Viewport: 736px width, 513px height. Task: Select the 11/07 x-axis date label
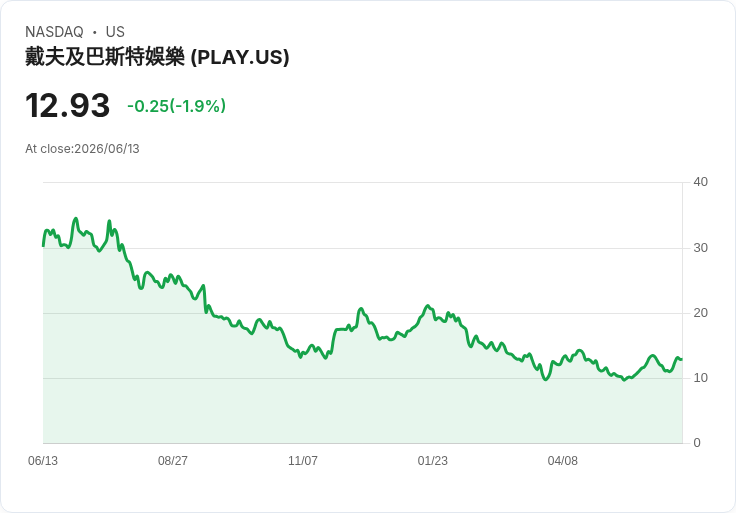pyautogui.click(x=303, y=461)
